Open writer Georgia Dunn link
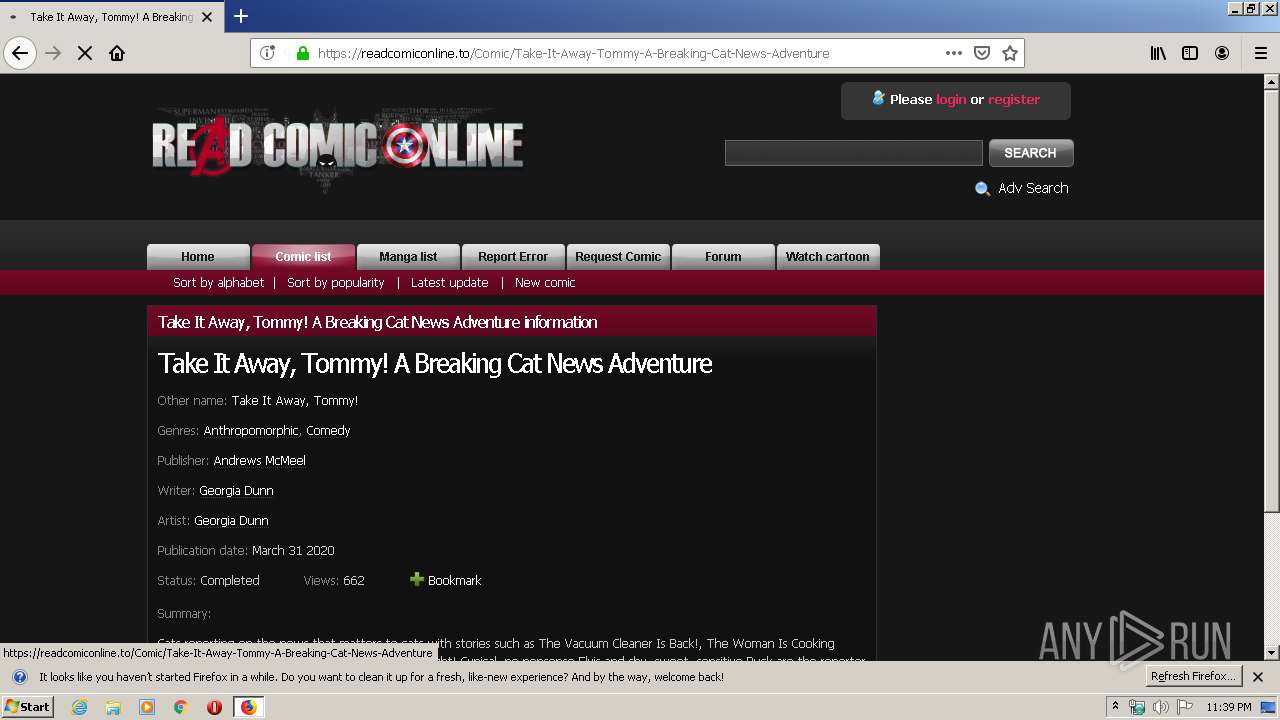Image resolution: width=1280 pixels, height=720 pixels. point(236,491)
